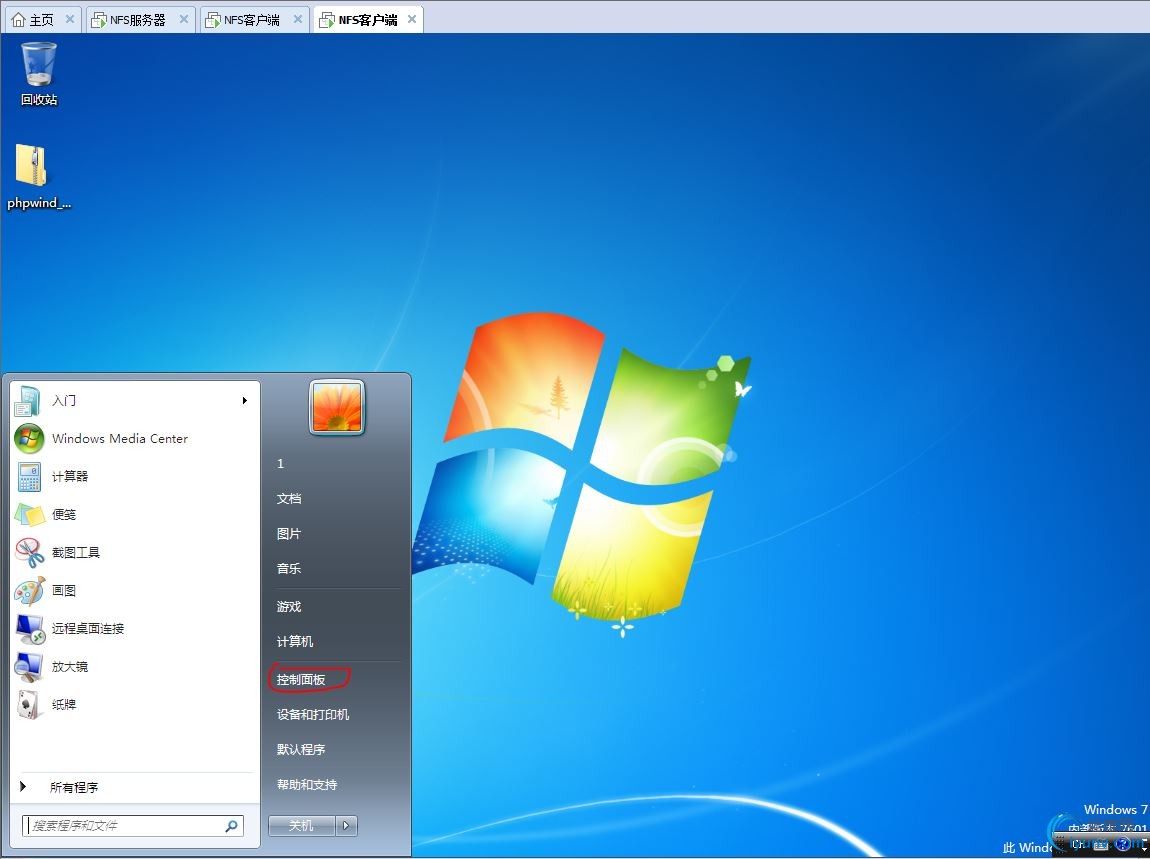
Task: Launch Magnifier (放大镜)
Action: 70,666
